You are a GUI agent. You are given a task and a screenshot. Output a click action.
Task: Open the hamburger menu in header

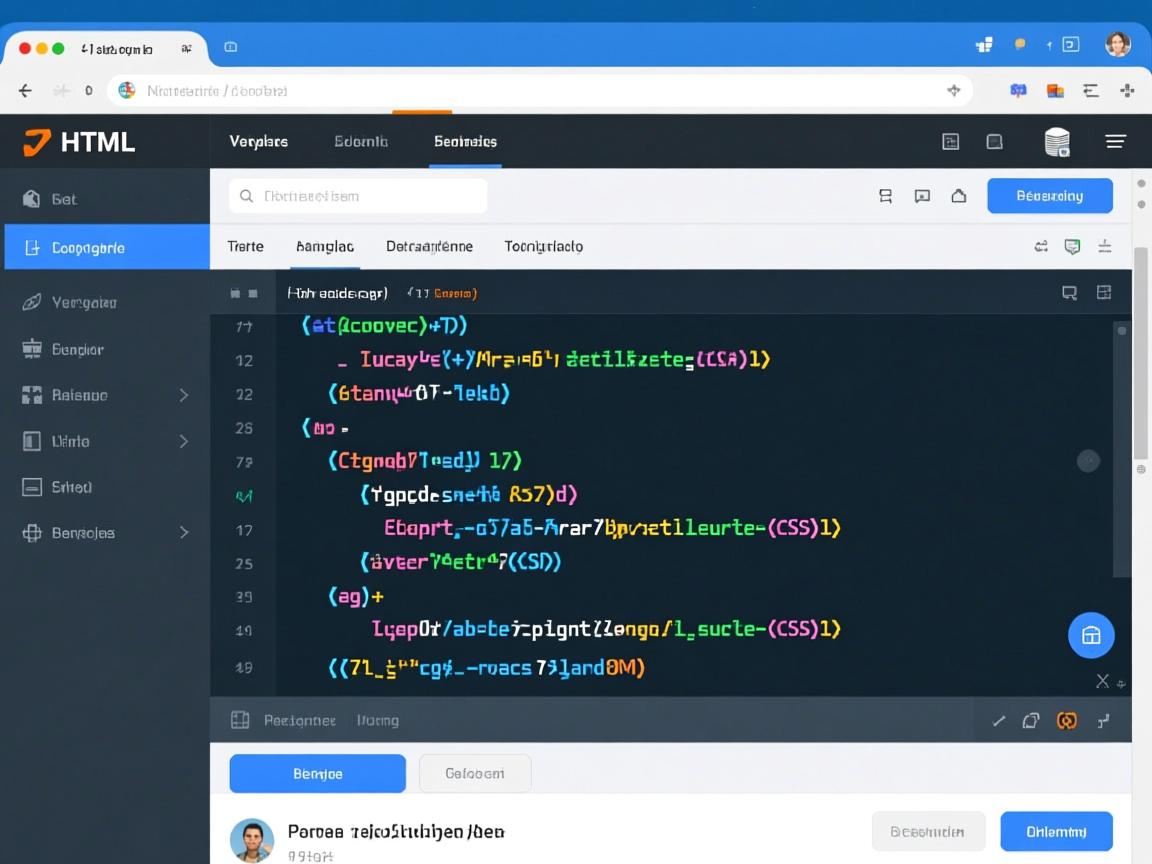(x=1115, y=142)
